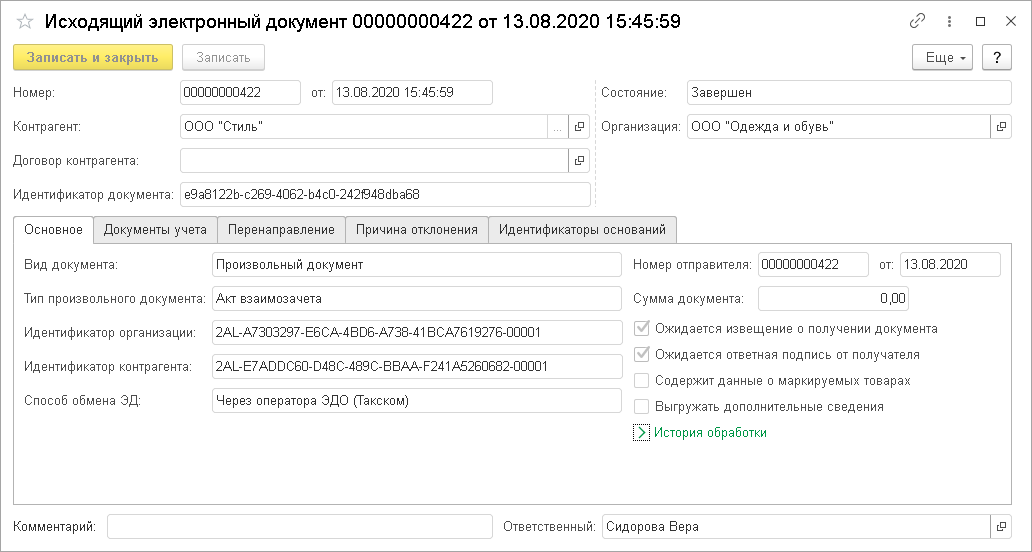
Task: Open more window options (vertical dots icon)
Action: click(949, 21)
